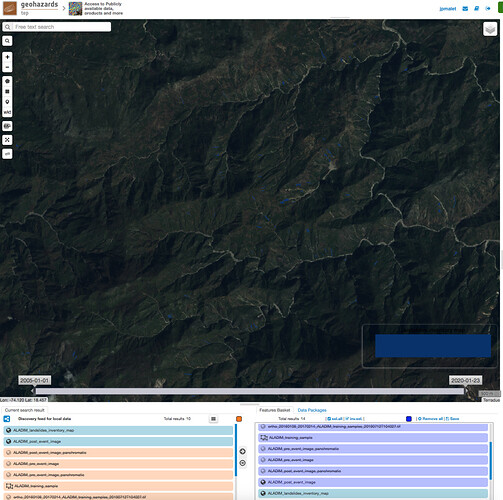The image size is (503, 500).
Task: Toggle visibility of basket ALADIM_post_event_image item
Action: [x=263, y=482]
